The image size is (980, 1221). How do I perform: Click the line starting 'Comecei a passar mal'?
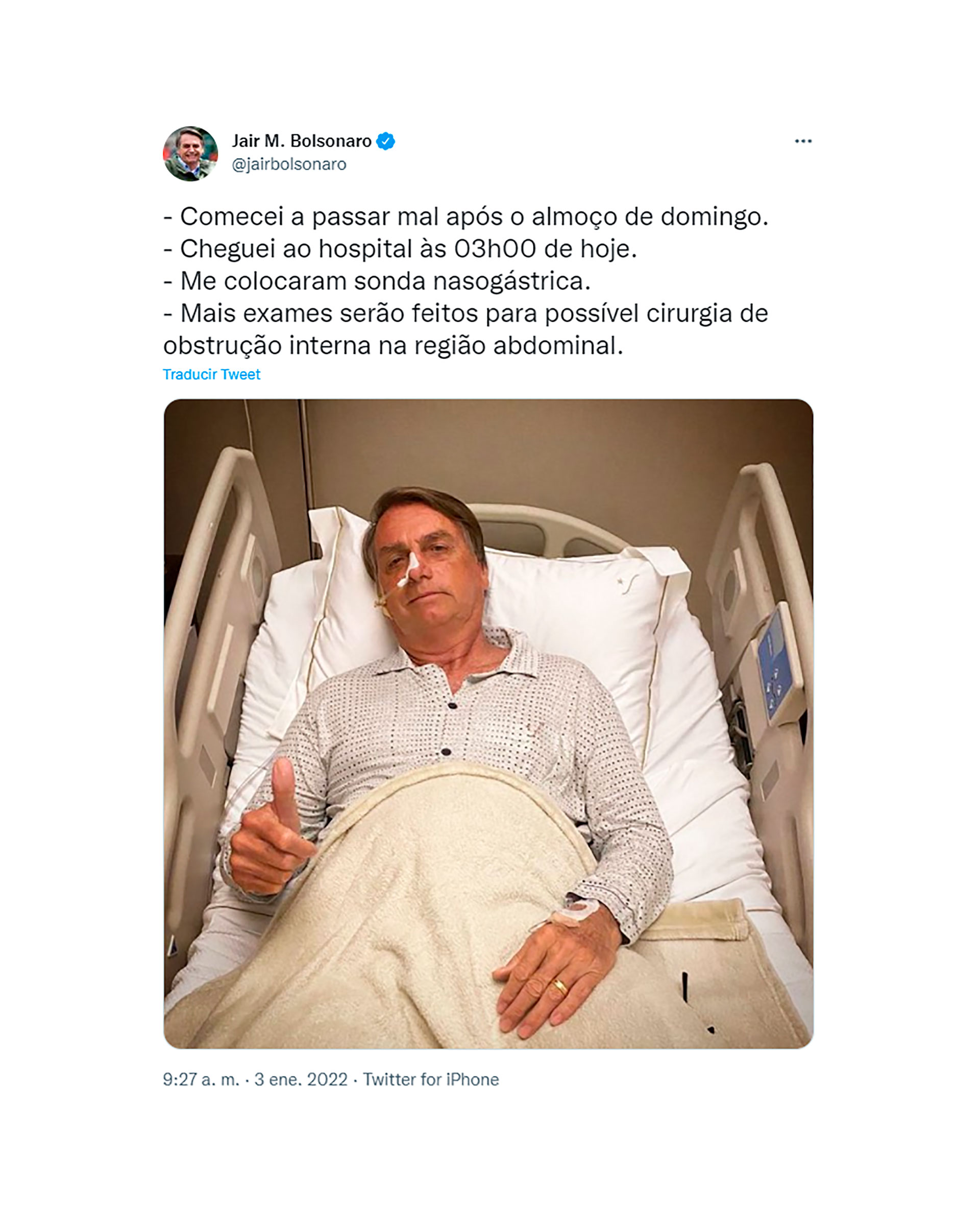click(466, 217)
